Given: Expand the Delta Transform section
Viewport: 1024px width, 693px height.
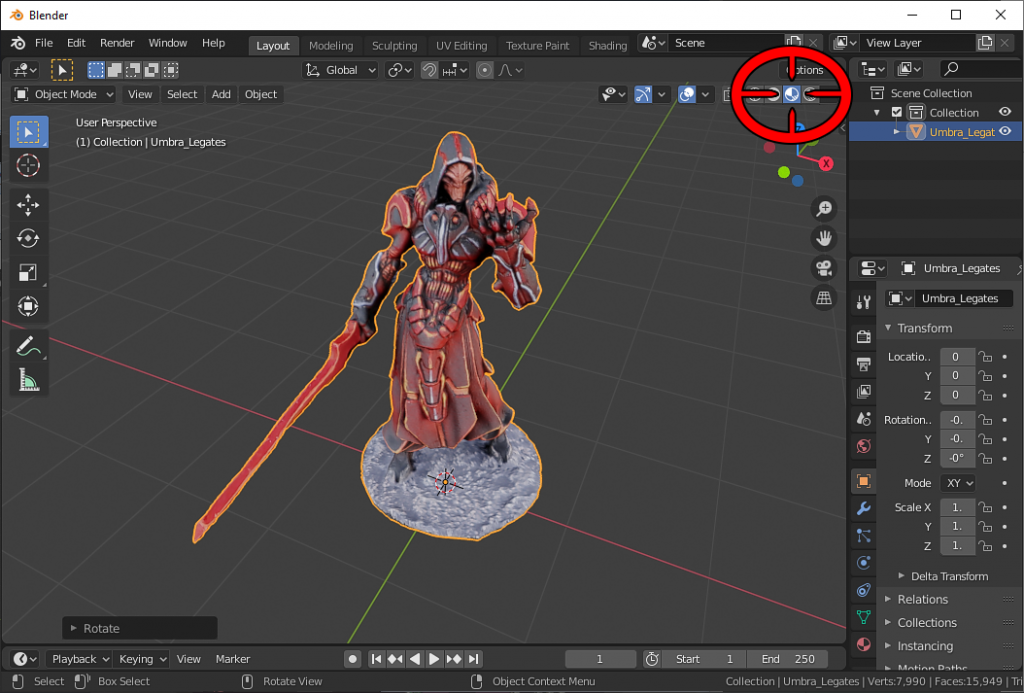Looking at the screenshot, I should (947, 575).
